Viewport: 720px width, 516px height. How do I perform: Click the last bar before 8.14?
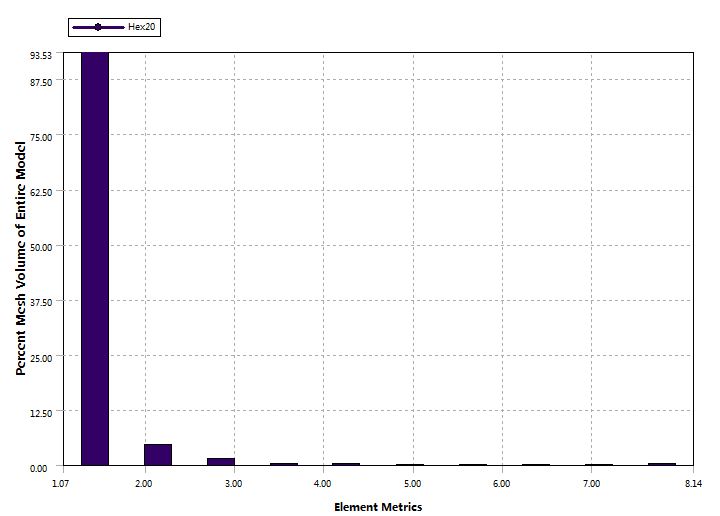click(661, 464)
